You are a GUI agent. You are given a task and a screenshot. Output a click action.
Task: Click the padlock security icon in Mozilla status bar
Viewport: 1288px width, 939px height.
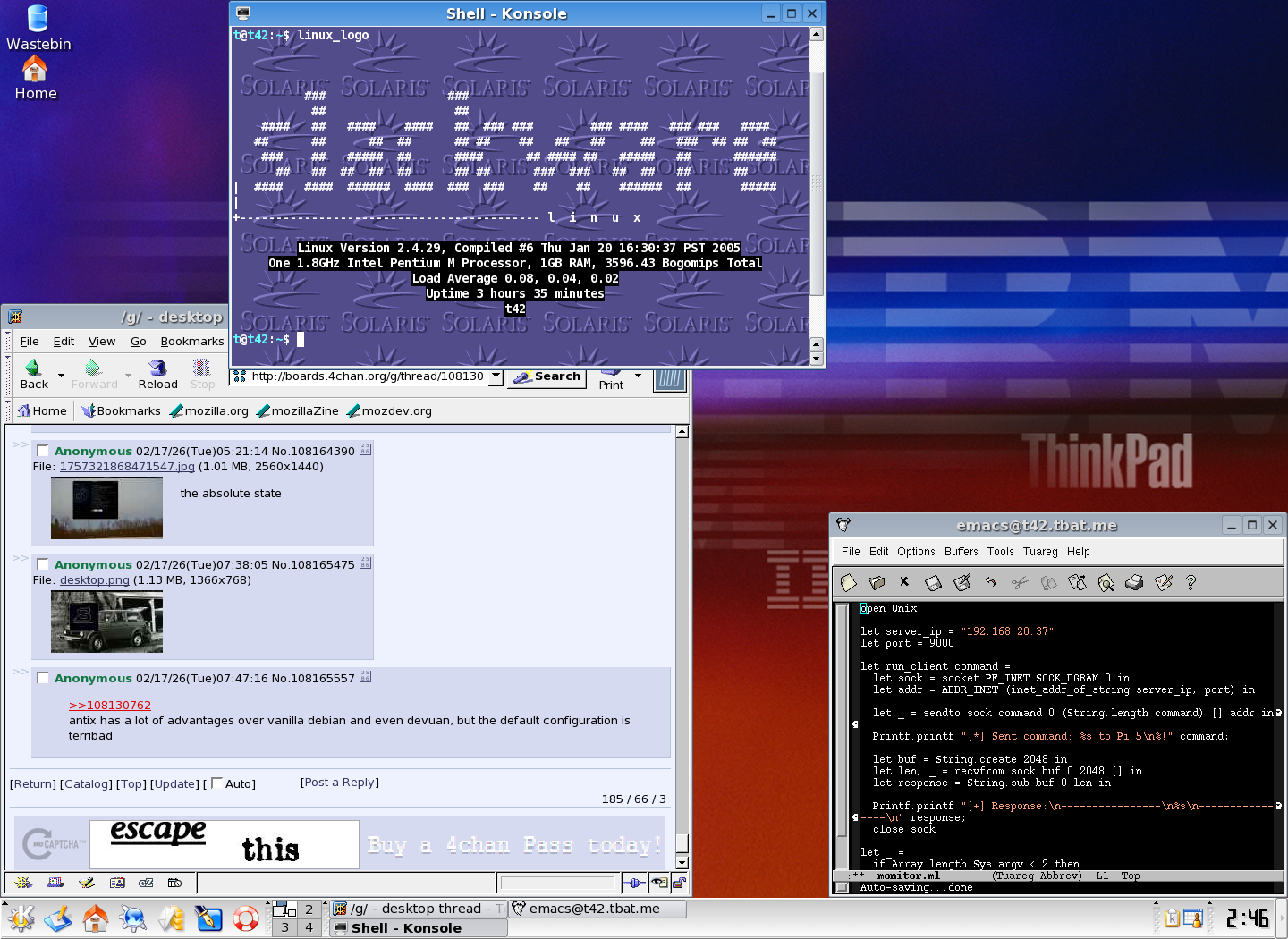pyautogui.click(x=680, y=884)
